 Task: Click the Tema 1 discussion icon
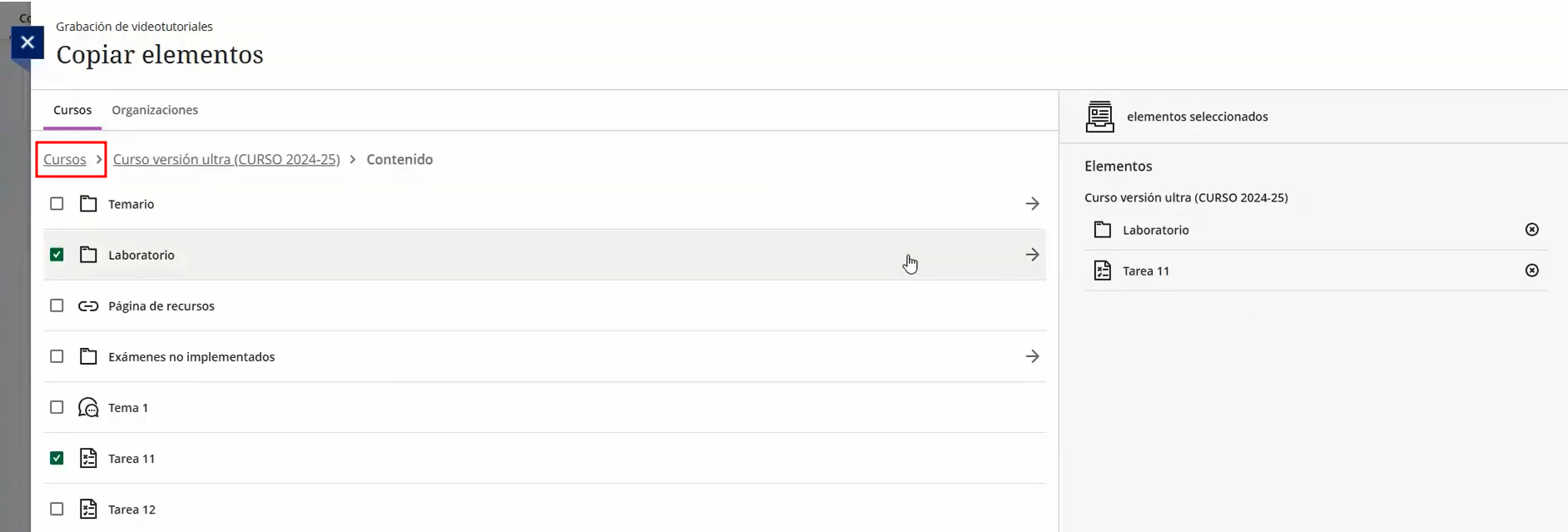click(88, 408)
